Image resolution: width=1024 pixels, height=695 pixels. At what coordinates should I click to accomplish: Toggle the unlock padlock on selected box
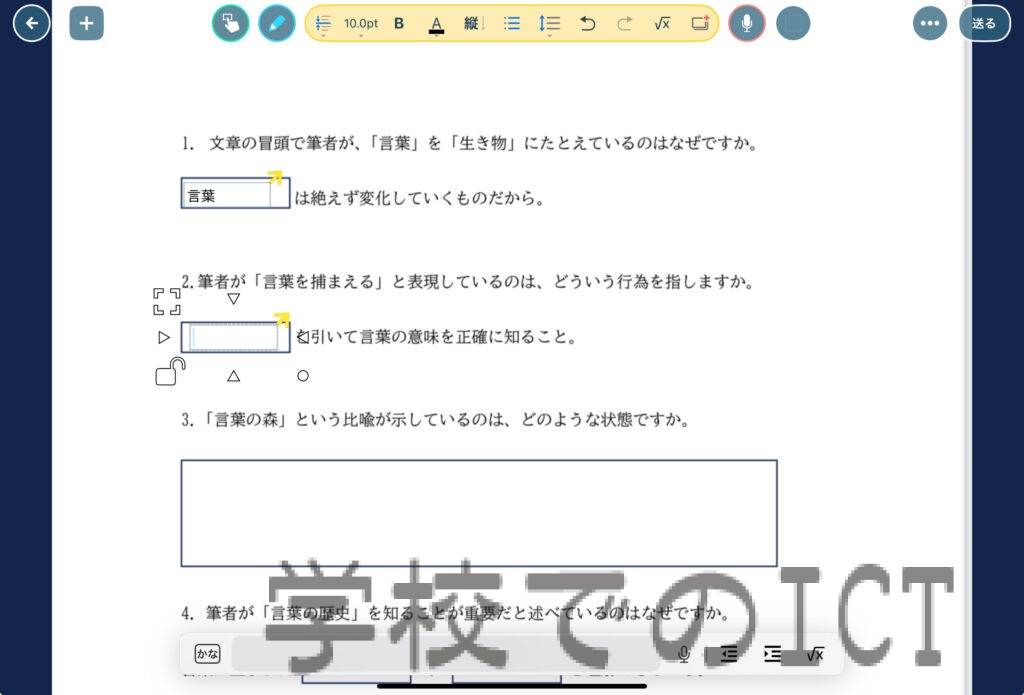pos(170,372)
